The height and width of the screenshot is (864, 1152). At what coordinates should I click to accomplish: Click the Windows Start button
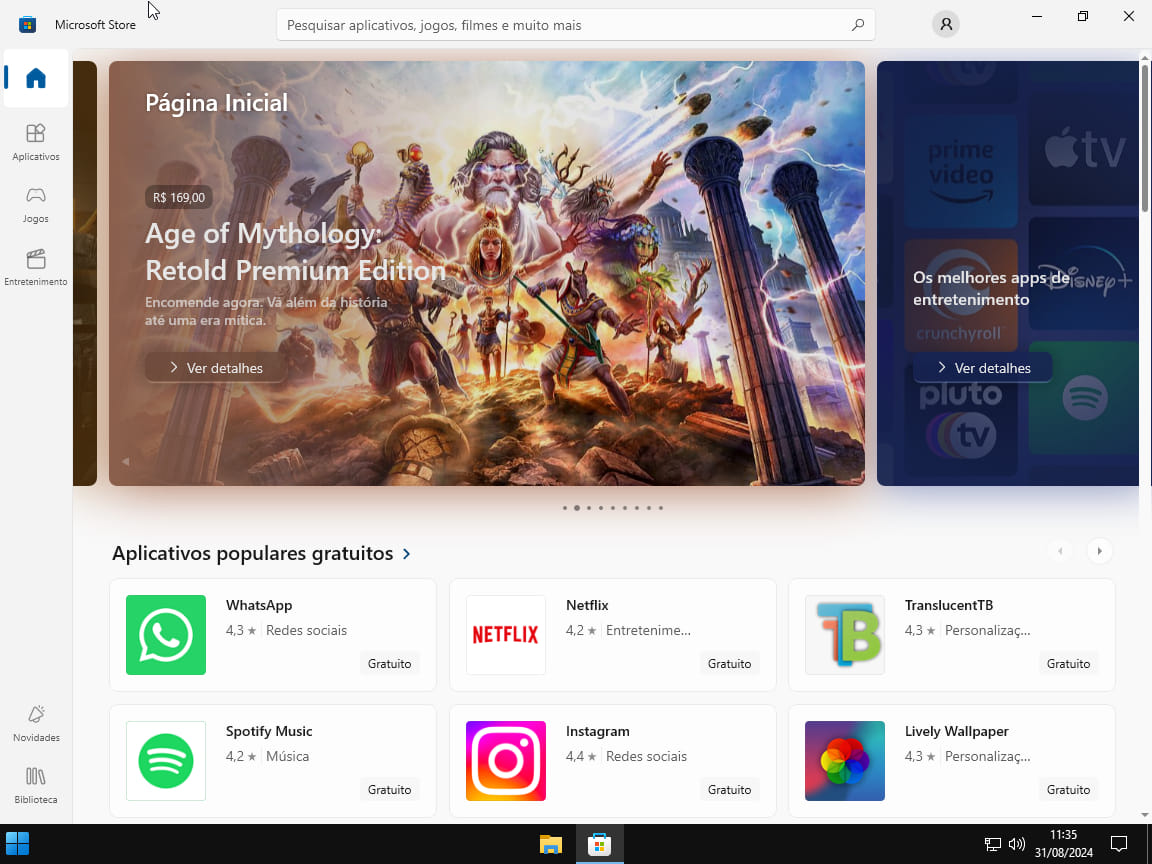click(17, 843)
